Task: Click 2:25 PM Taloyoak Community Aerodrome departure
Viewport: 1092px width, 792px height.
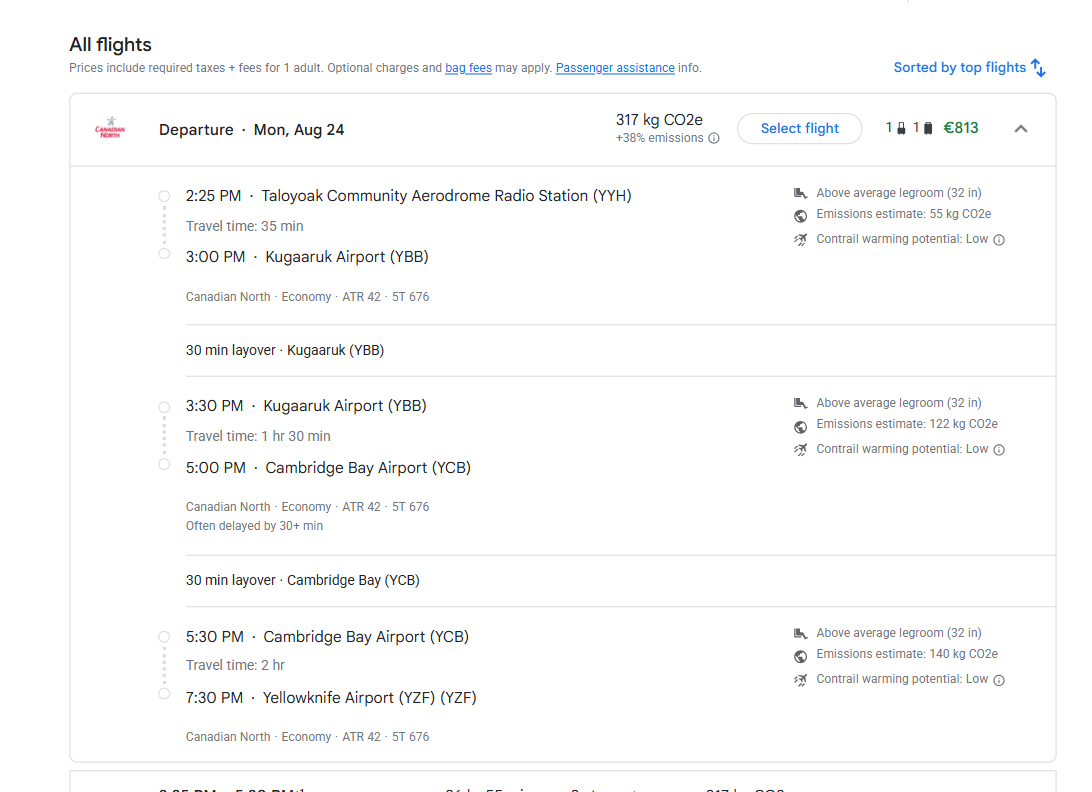Action: click(408, 196)
